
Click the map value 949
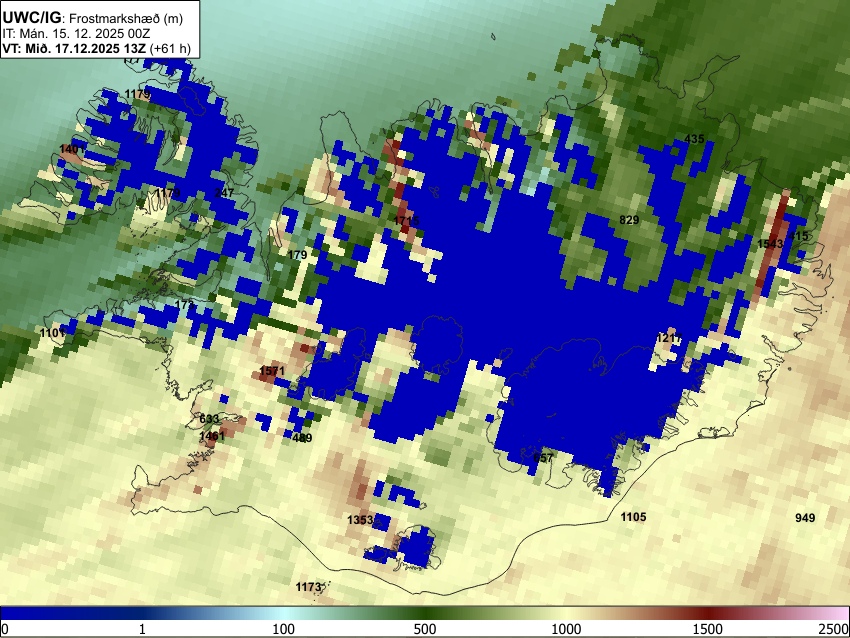point(805,518)
